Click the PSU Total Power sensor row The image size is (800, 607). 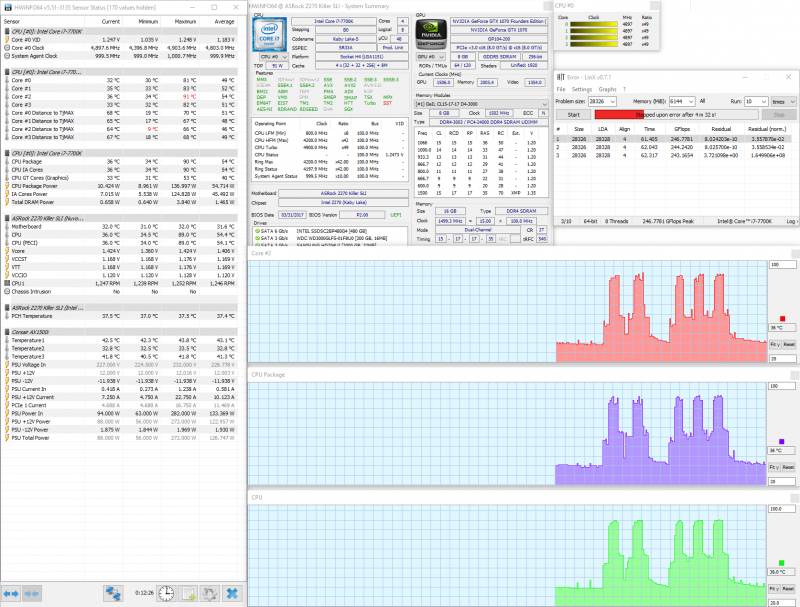point(119,438)
